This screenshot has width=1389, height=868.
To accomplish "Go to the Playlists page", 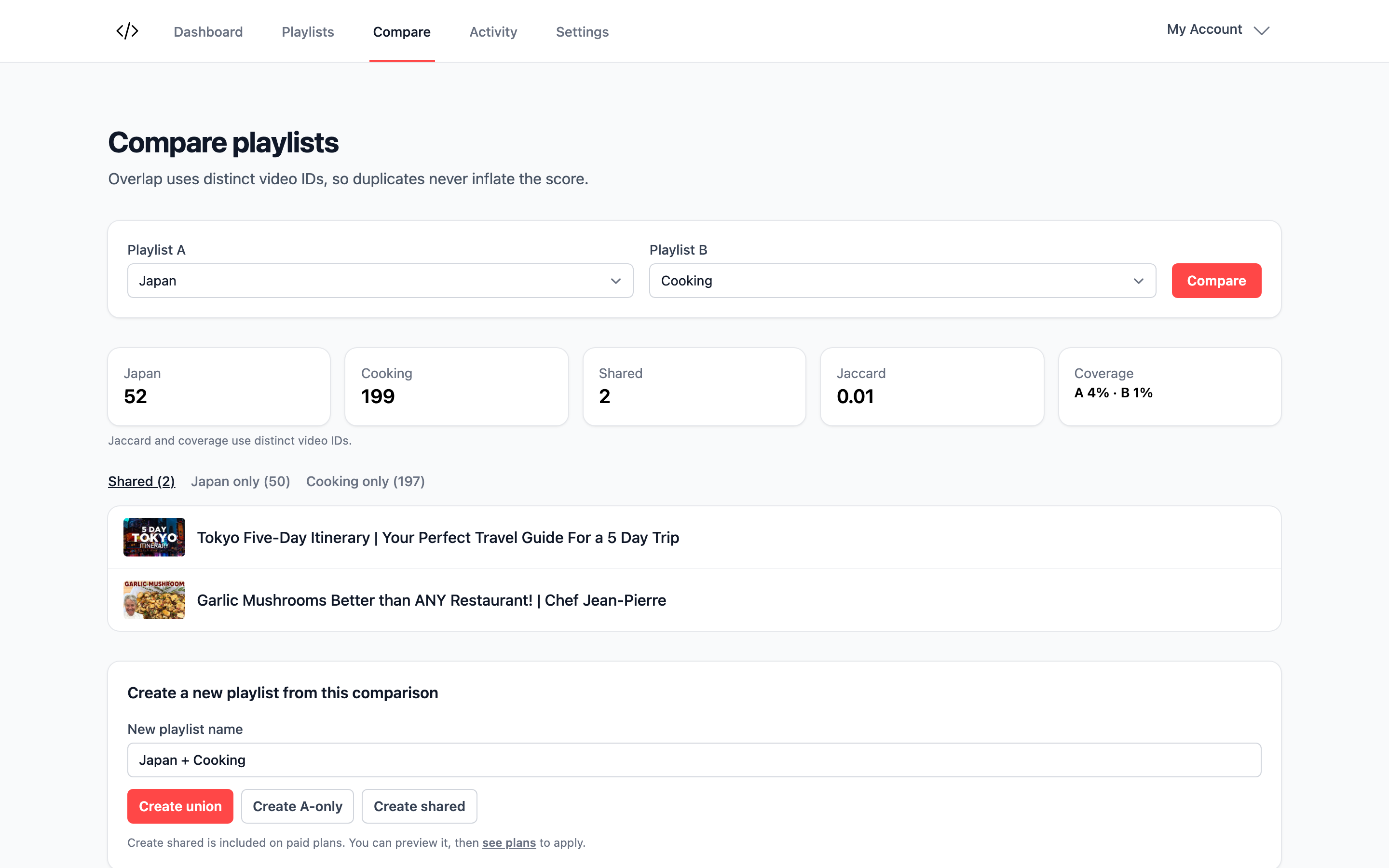I will click(308, 31).
